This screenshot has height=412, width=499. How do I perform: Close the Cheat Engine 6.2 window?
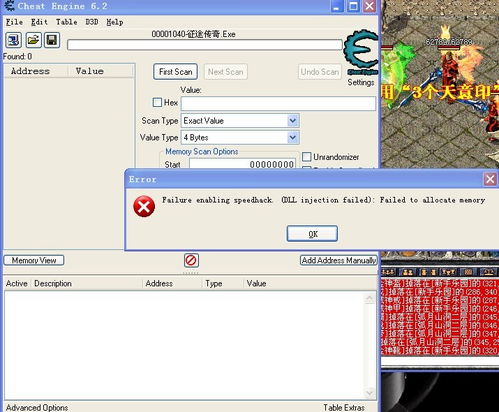pos(370,6)
